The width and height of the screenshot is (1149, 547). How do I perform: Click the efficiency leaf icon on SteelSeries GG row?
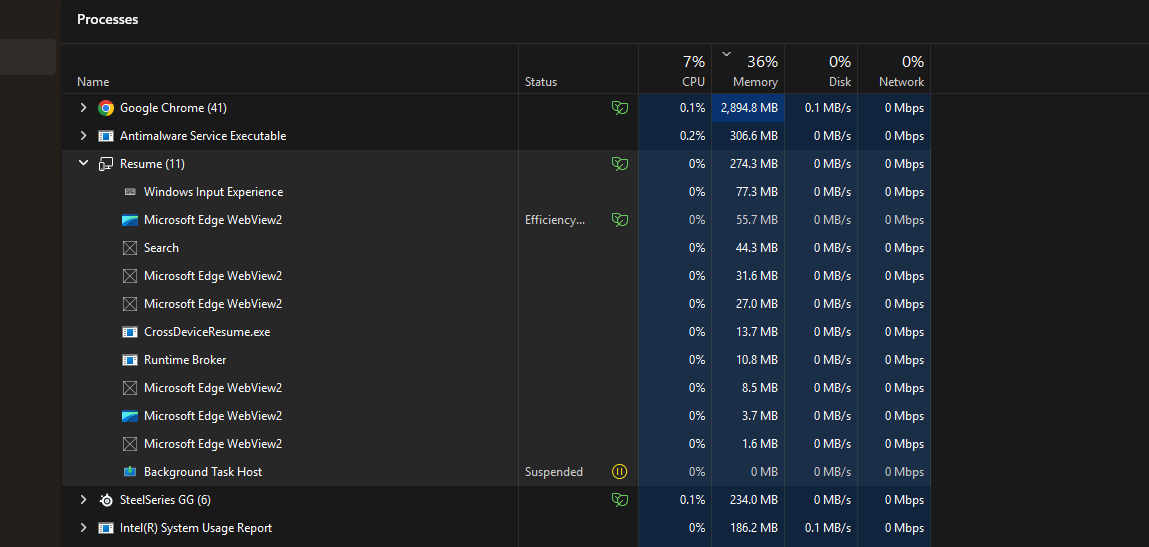tap(620, 500)
